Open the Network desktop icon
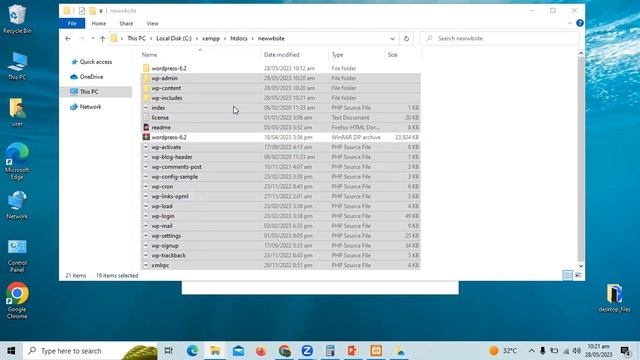 point(17,205)
